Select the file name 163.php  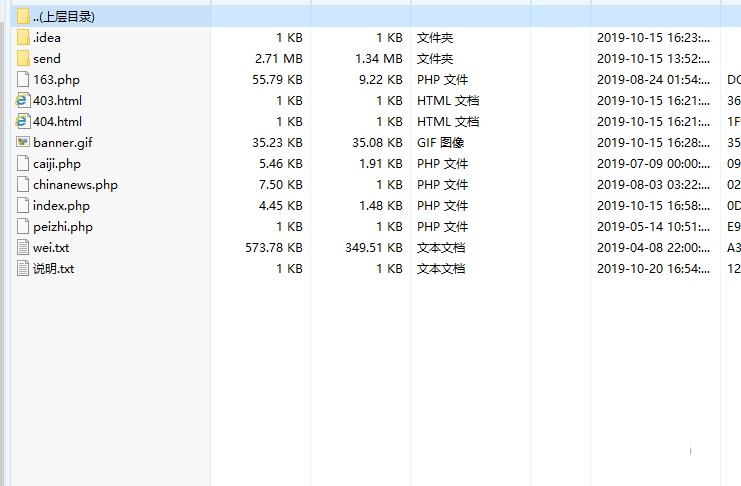56,80
